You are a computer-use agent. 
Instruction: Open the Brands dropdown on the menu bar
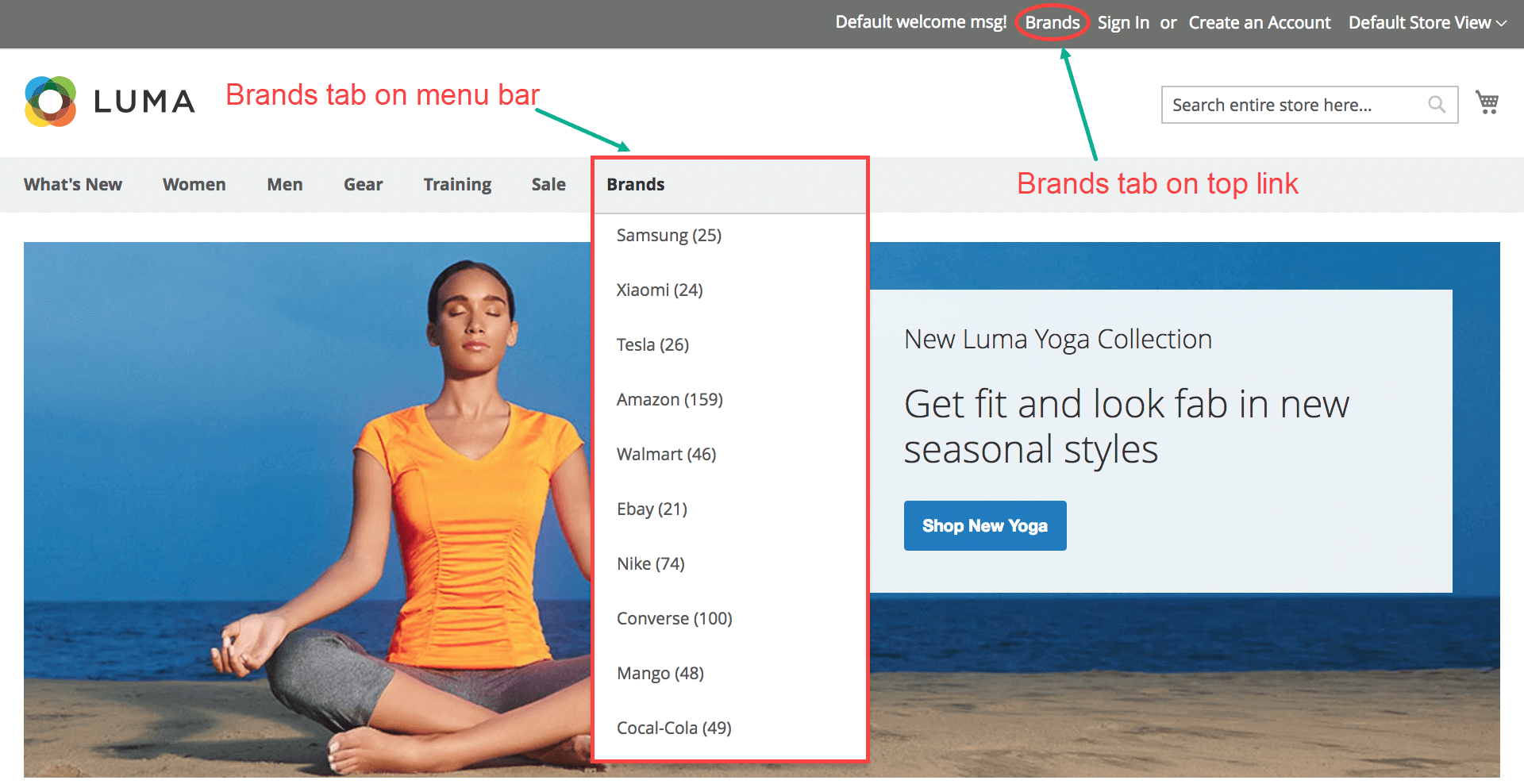635,184
